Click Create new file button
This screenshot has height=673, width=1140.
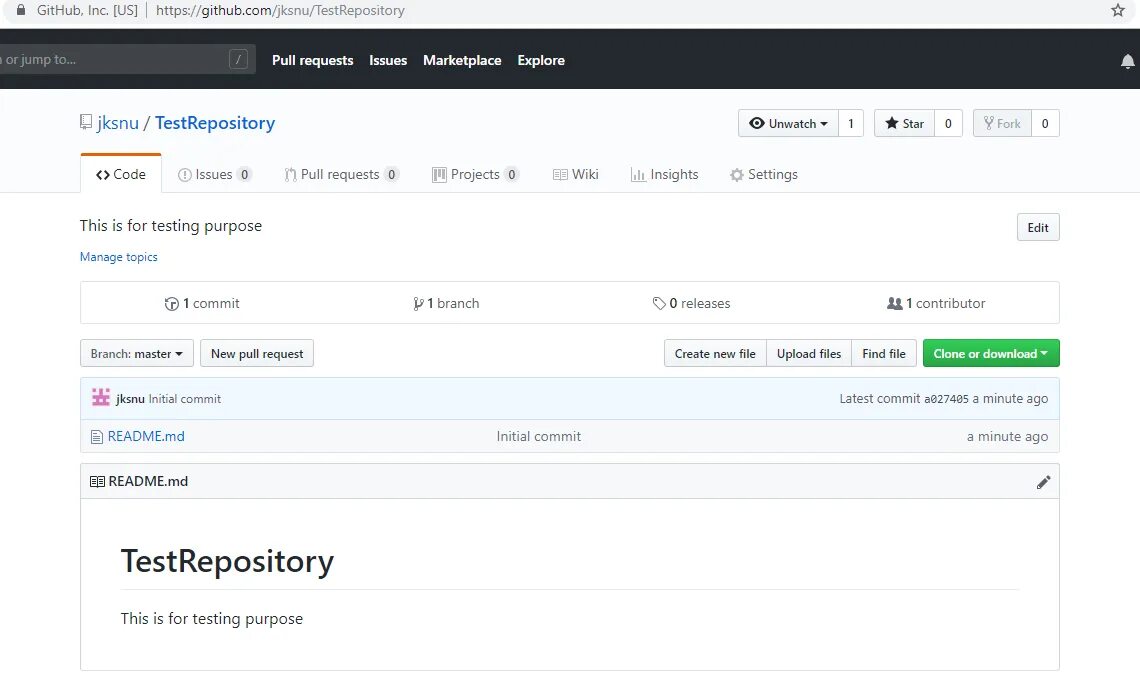point(715,354)
